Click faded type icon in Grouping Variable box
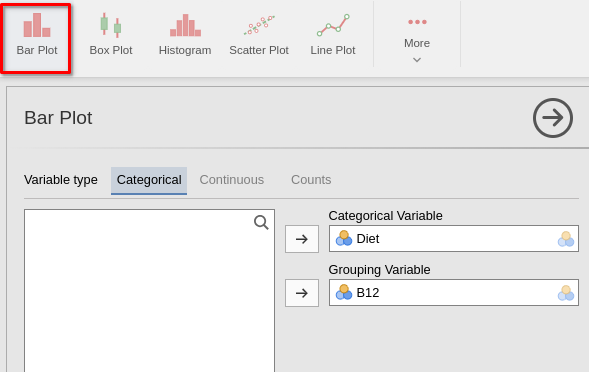This screenshot has width=589, height=372. 566,293
